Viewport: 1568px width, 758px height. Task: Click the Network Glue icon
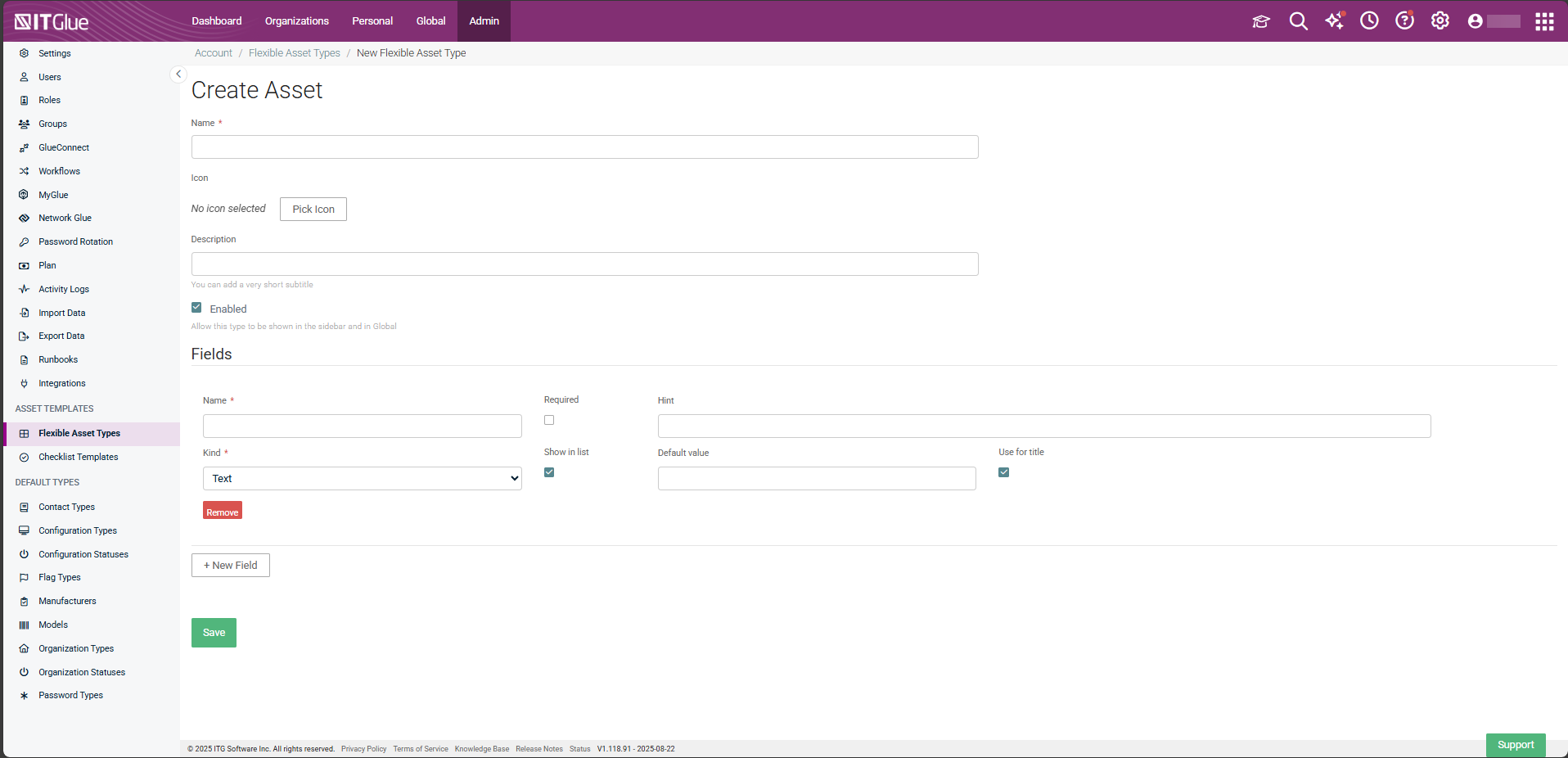[x=24, y=218]
